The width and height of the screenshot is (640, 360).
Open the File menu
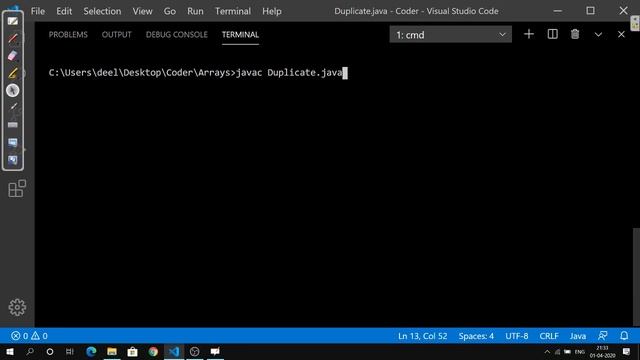point(38,11)
